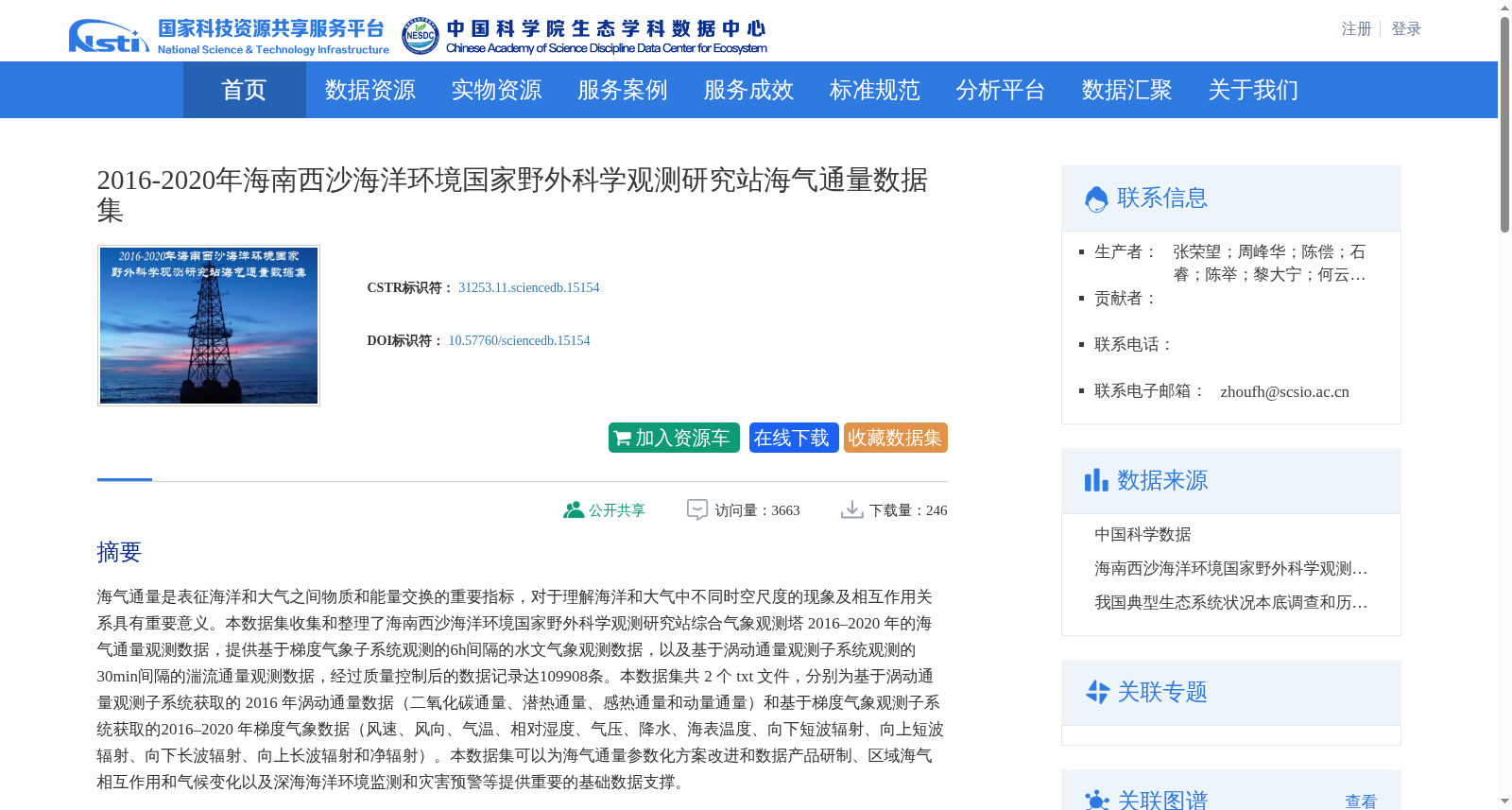Open the 首页 home tab
1512x810 pixels.
(245, 90)
